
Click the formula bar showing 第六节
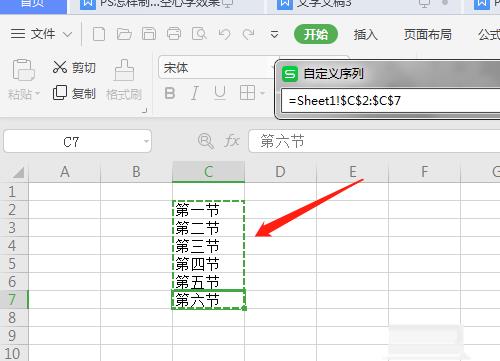coord(374,141)
